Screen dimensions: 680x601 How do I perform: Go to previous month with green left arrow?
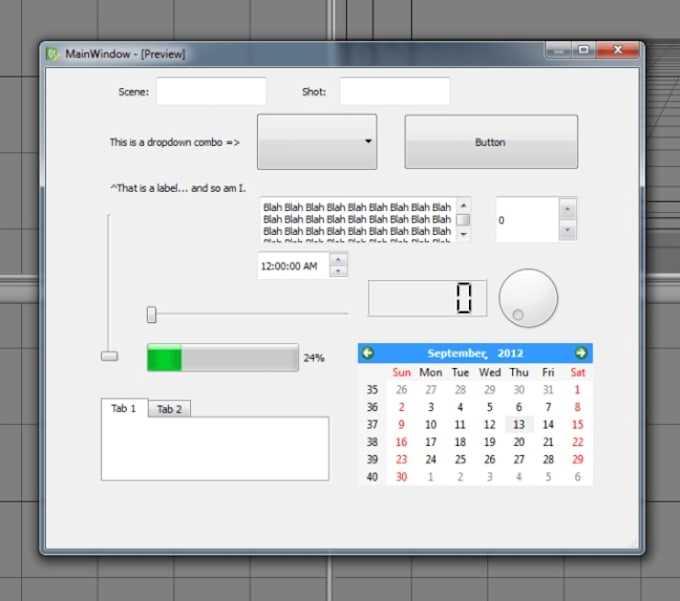368,353
